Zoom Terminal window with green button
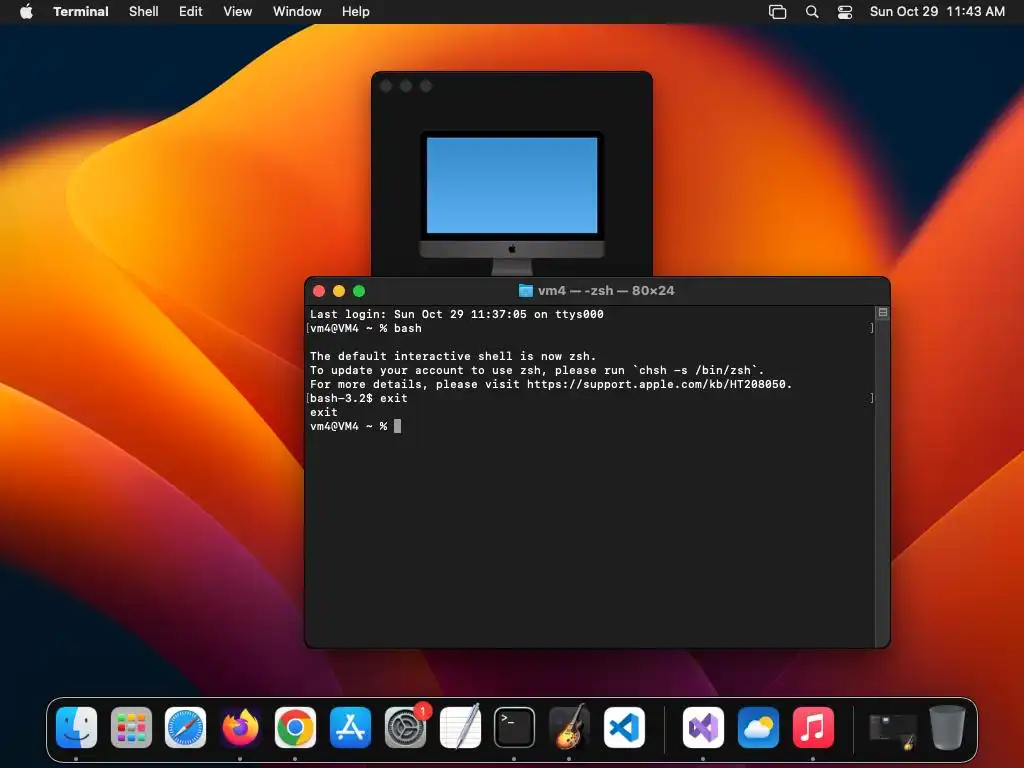Image resolution: width=1024 pixels, height=768 pixels. (359, 291)
